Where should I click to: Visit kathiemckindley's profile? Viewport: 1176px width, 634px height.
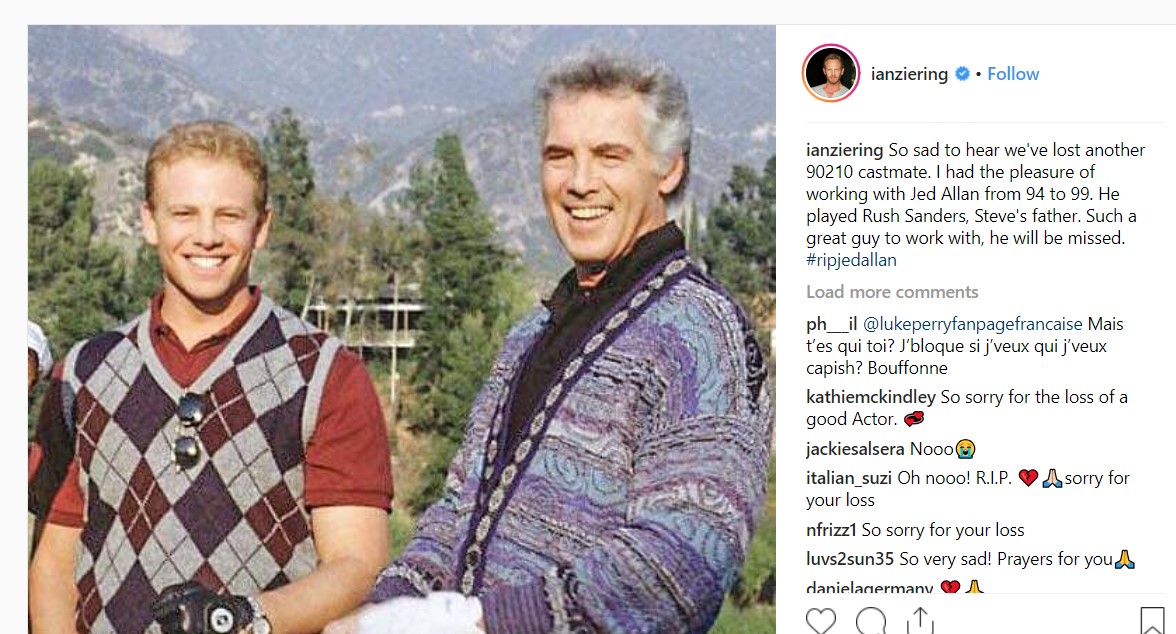[x=871, y=397]
